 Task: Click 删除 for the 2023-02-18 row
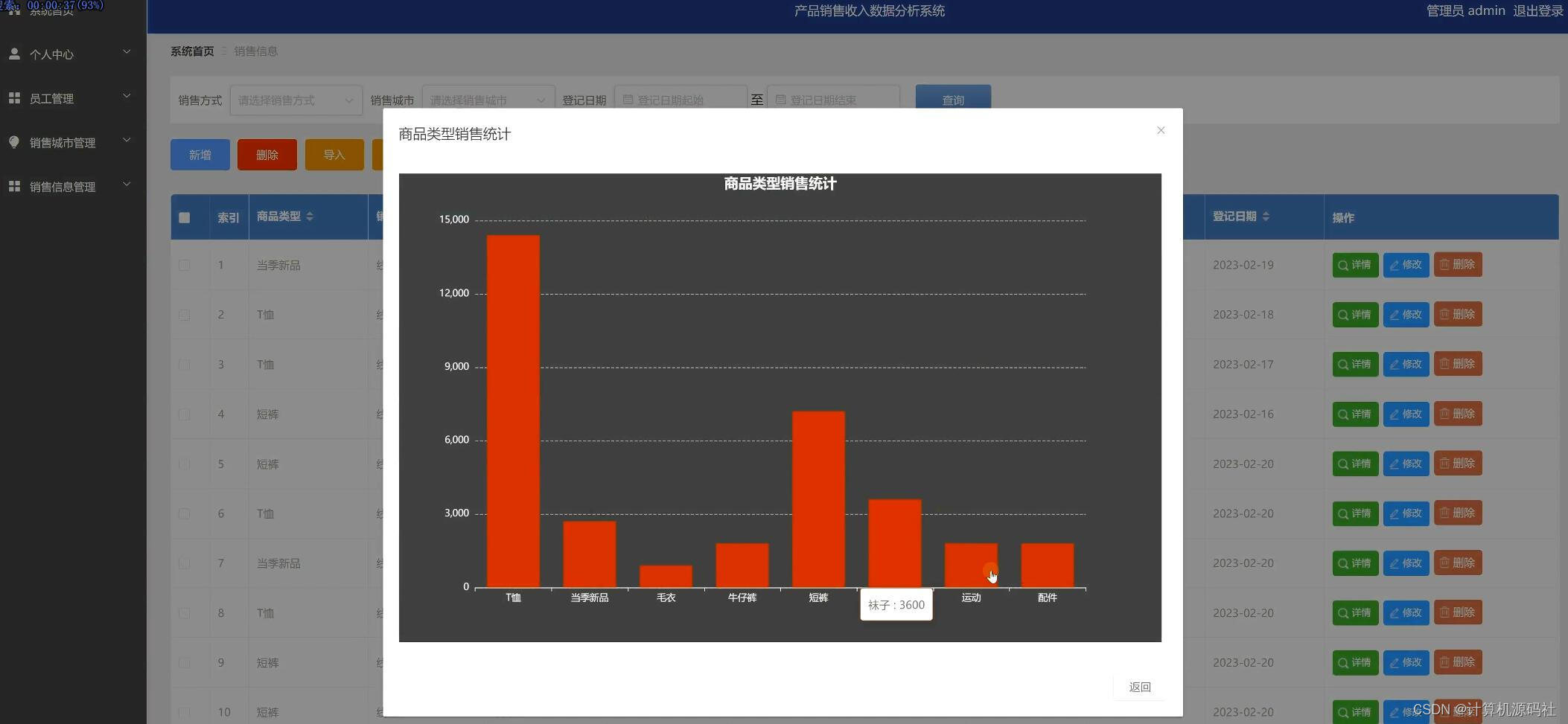point(1458,315)
